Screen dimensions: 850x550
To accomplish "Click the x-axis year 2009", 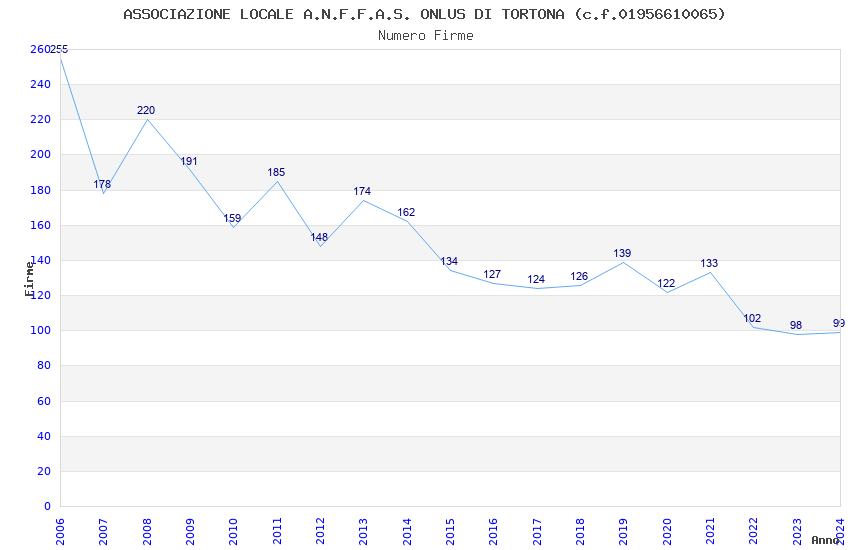I will click(190, 532).
